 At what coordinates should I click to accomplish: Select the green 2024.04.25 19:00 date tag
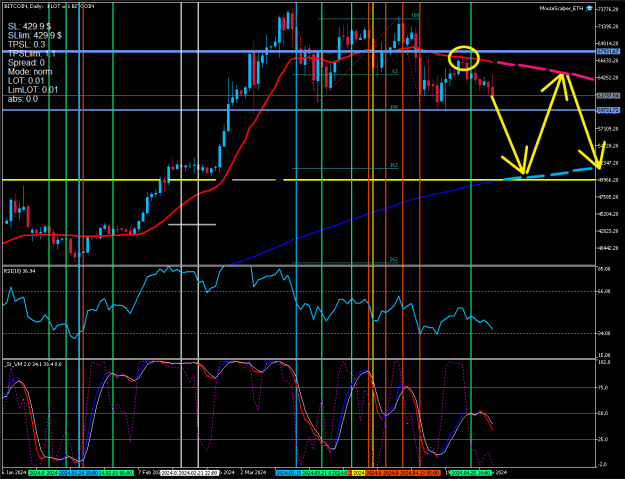tap(471, 473)
